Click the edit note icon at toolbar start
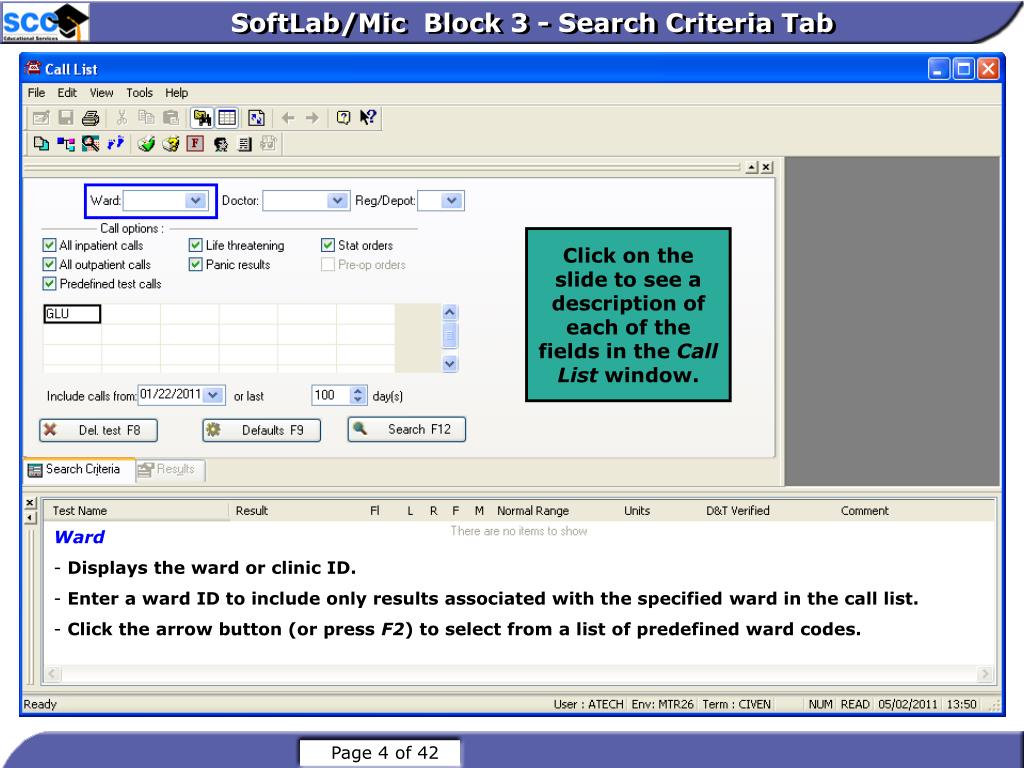This screenshot has height=768, width=1024. pyautogui.click(x=40, y=118)
